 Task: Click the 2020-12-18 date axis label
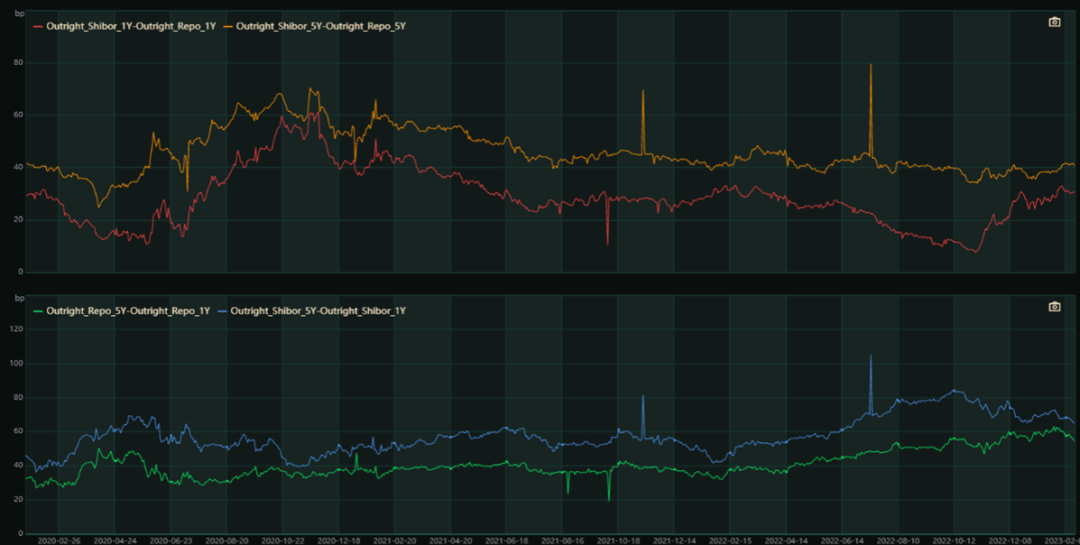338,541
